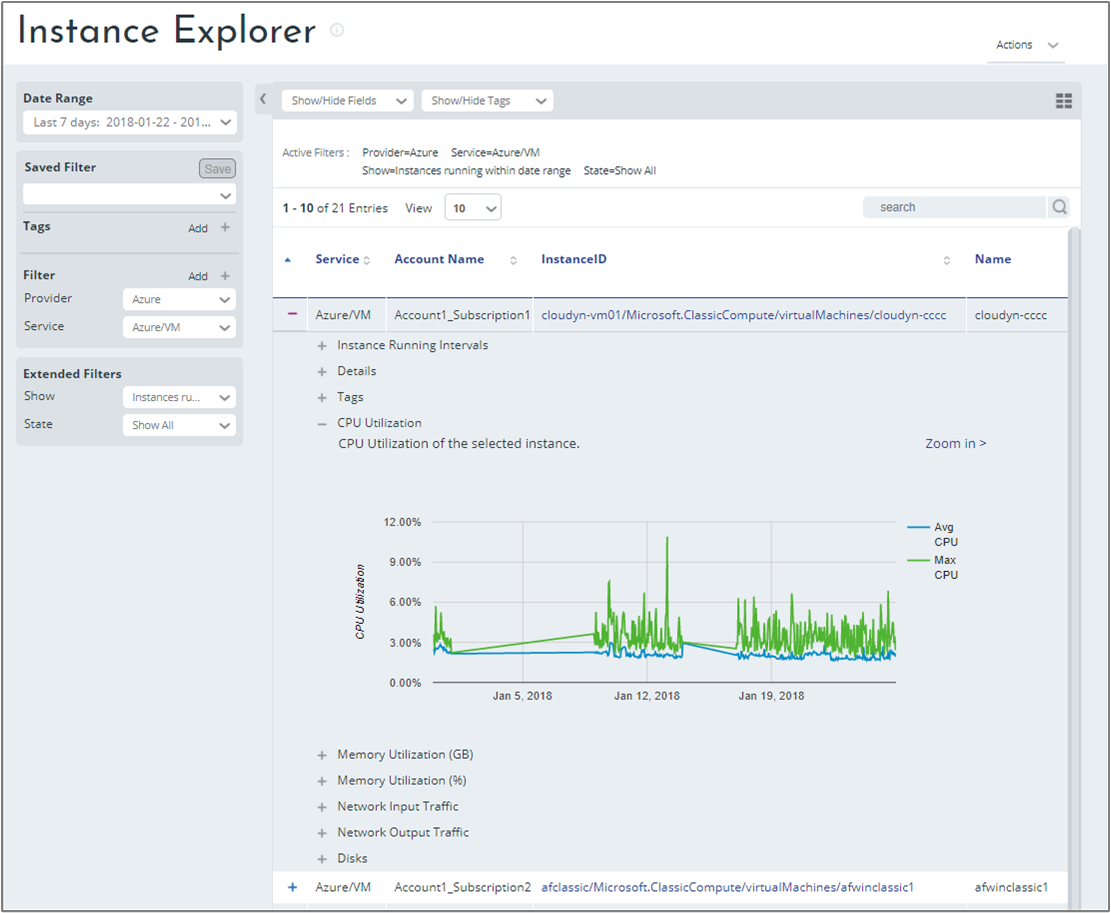Click the Add label next to Tags
The height and width of the screenshot is (913, 1111).
click(198, 228)
